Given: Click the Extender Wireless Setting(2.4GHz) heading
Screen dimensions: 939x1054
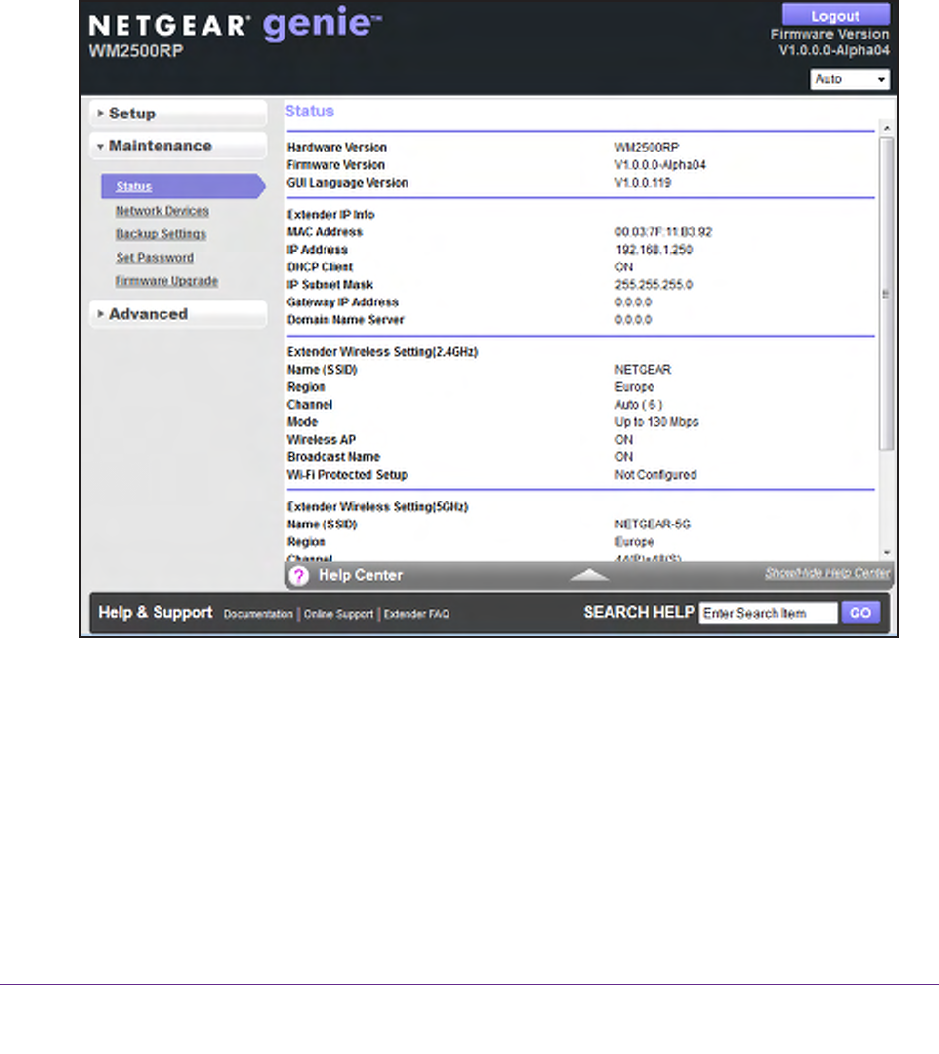Looking at the screenshot, I should point(382,352).
